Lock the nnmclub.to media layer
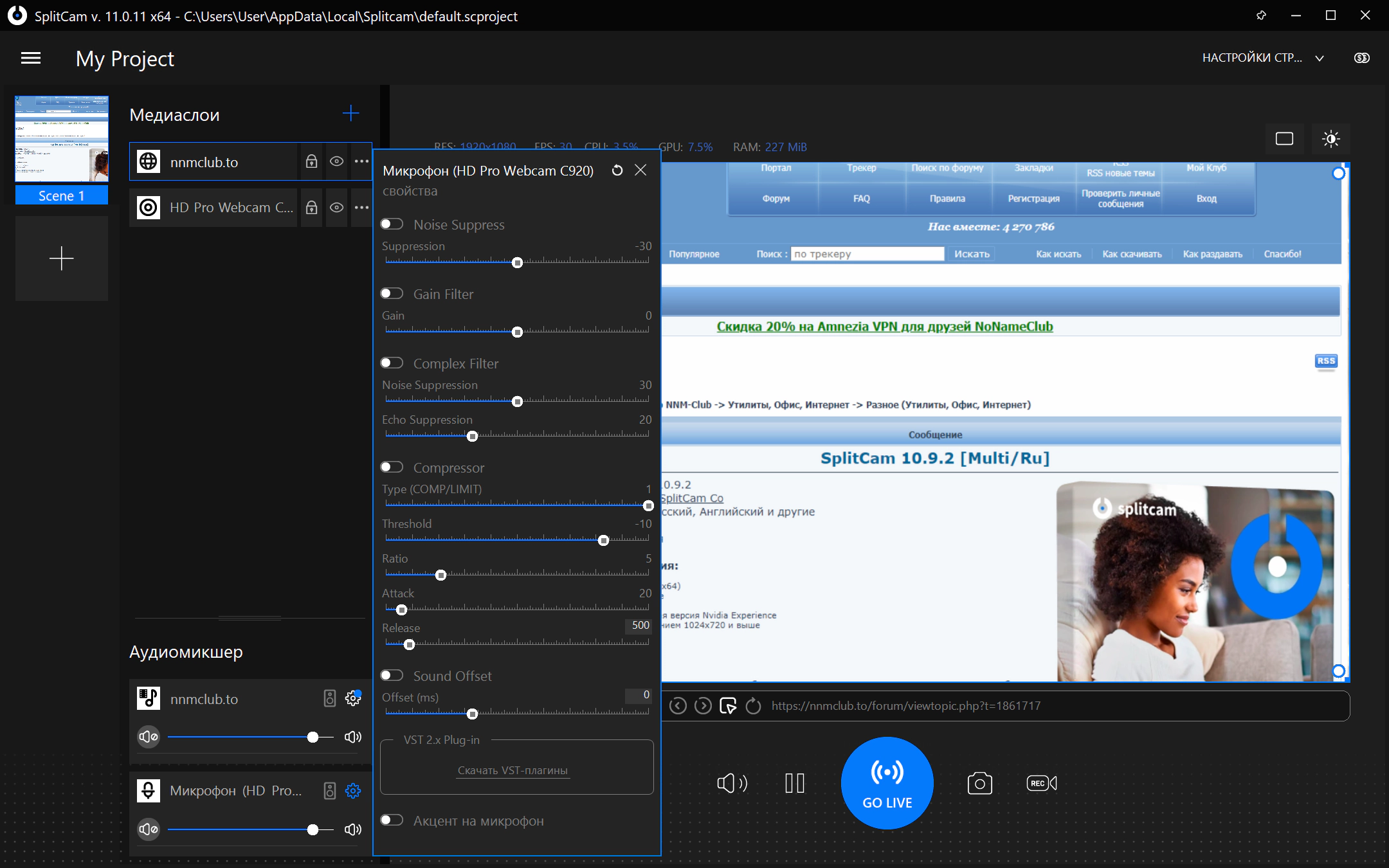This screenshot has height=868, width=1389. 311,161
